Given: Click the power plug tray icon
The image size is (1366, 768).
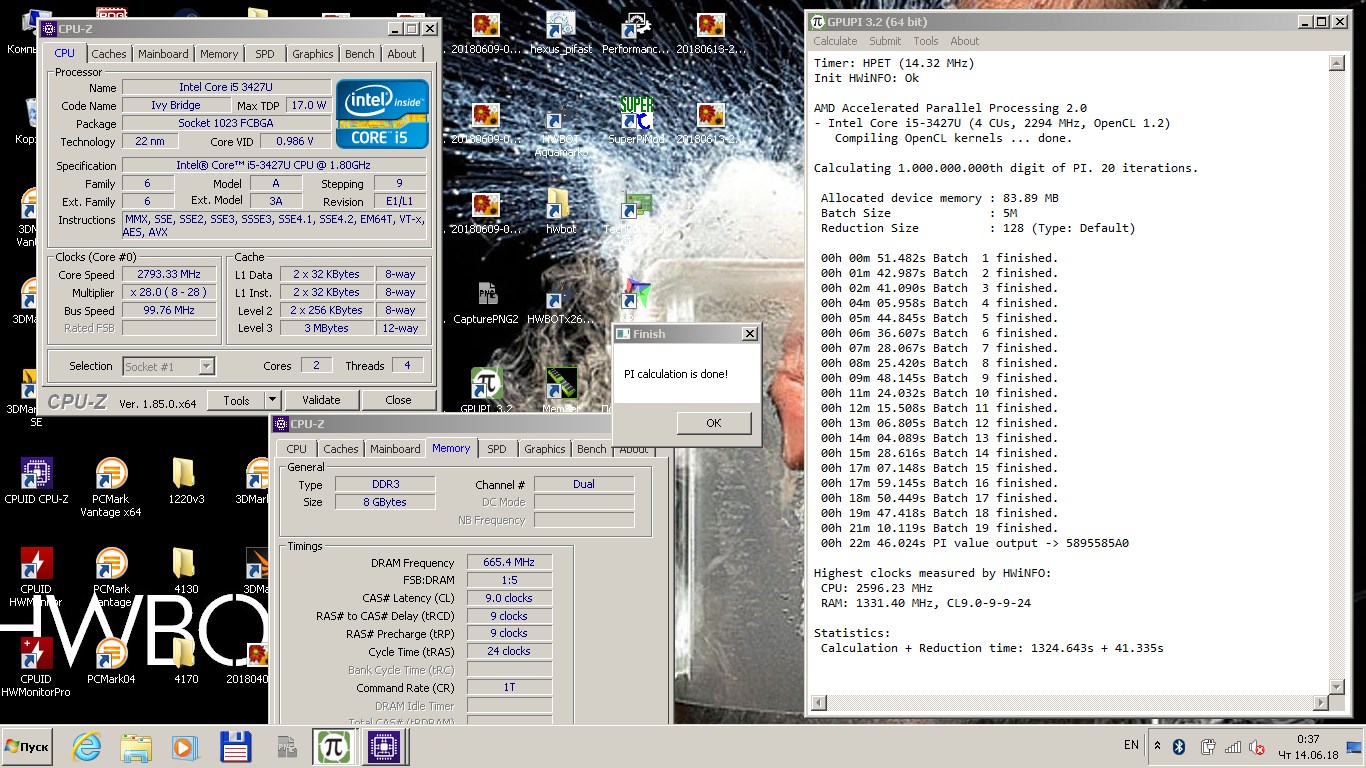Looking at the screenshot, I should (x=1207, y=746).
